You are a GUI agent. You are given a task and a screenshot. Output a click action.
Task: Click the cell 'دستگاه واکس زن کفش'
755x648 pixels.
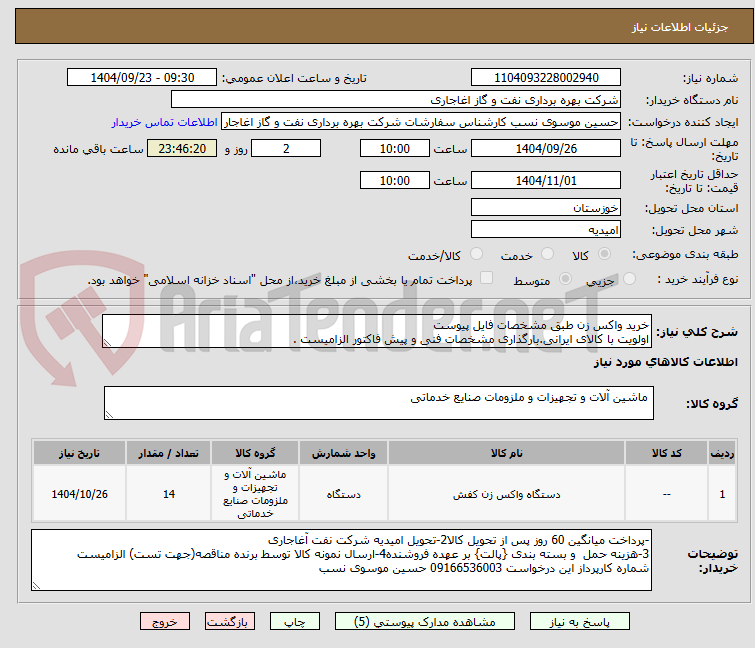click(507, 494)
